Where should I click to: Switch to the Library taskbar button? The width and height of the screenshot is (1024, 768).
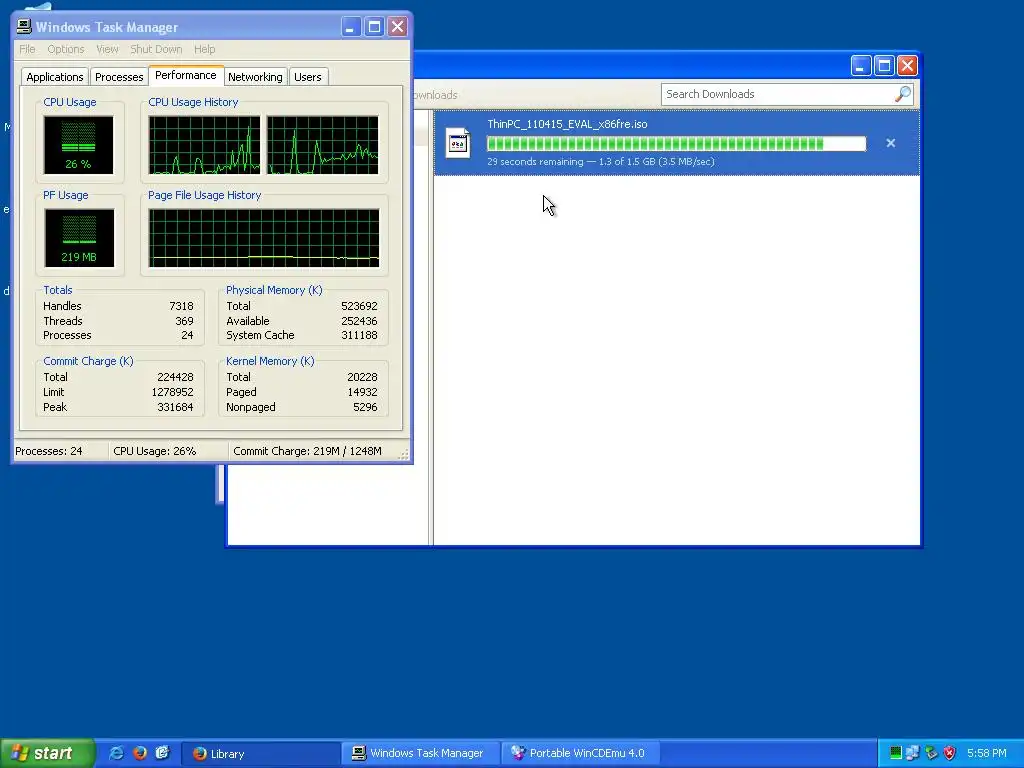click(261, 754)
